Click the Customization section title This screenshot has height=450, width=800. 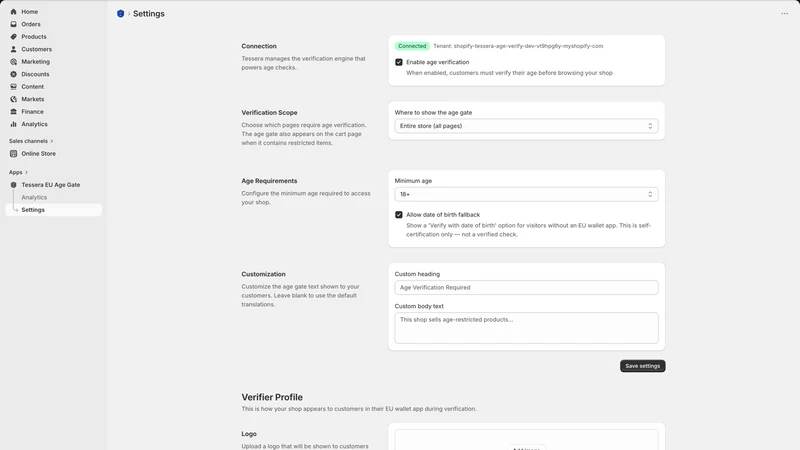[263, 274]
